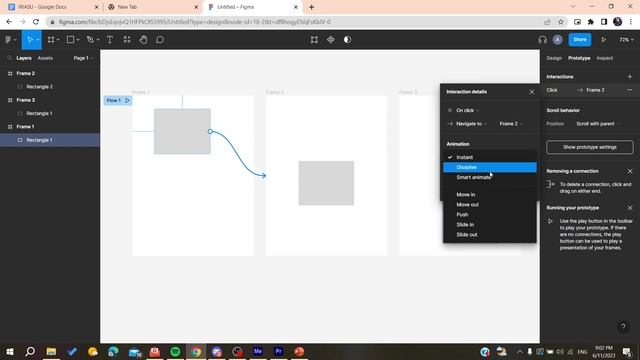640x360 pixels.
Task: Open the On click trigger dropdown
Action: (x=467, y=110)
